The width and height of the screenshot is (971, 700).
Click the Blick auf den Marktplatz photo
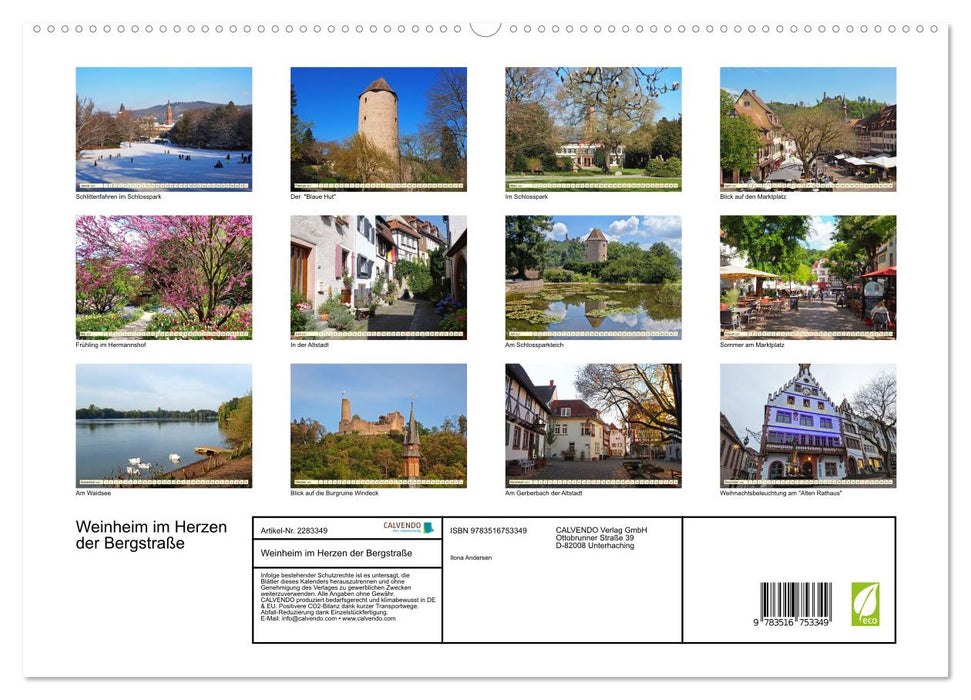click(808, 129)
